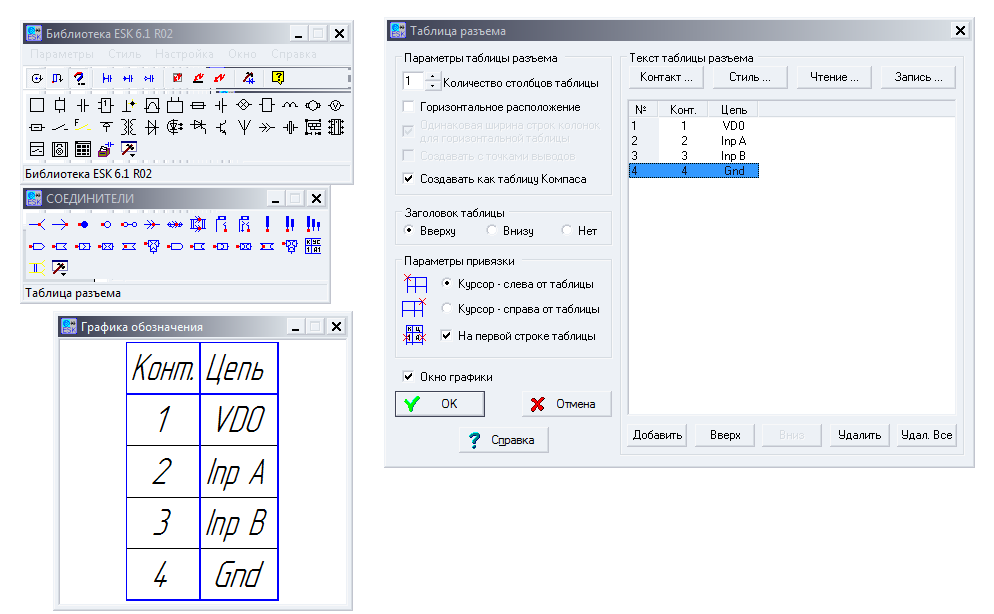The height and width of the screenshot is (614, 994).
Task: Select the antenna symbol icon
Action: tap(244, 127)
